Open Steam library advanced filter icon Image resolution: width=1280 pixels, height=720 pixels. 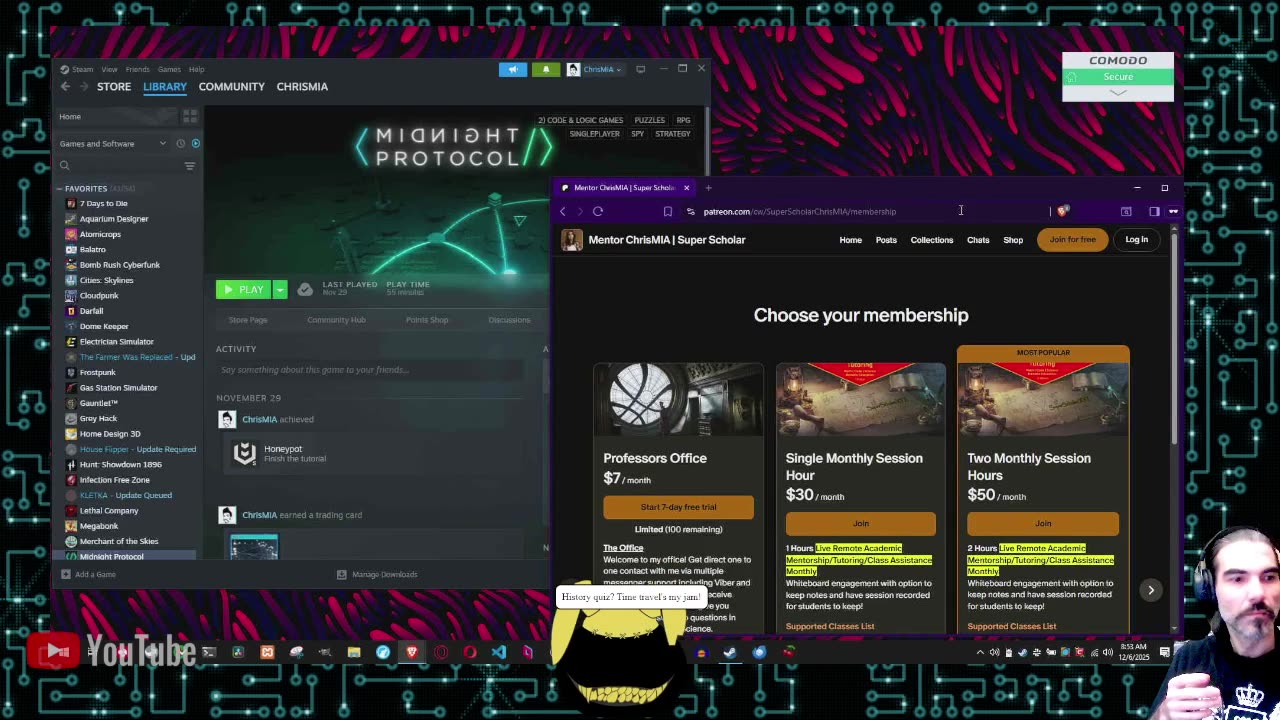[x=189, y=166]
